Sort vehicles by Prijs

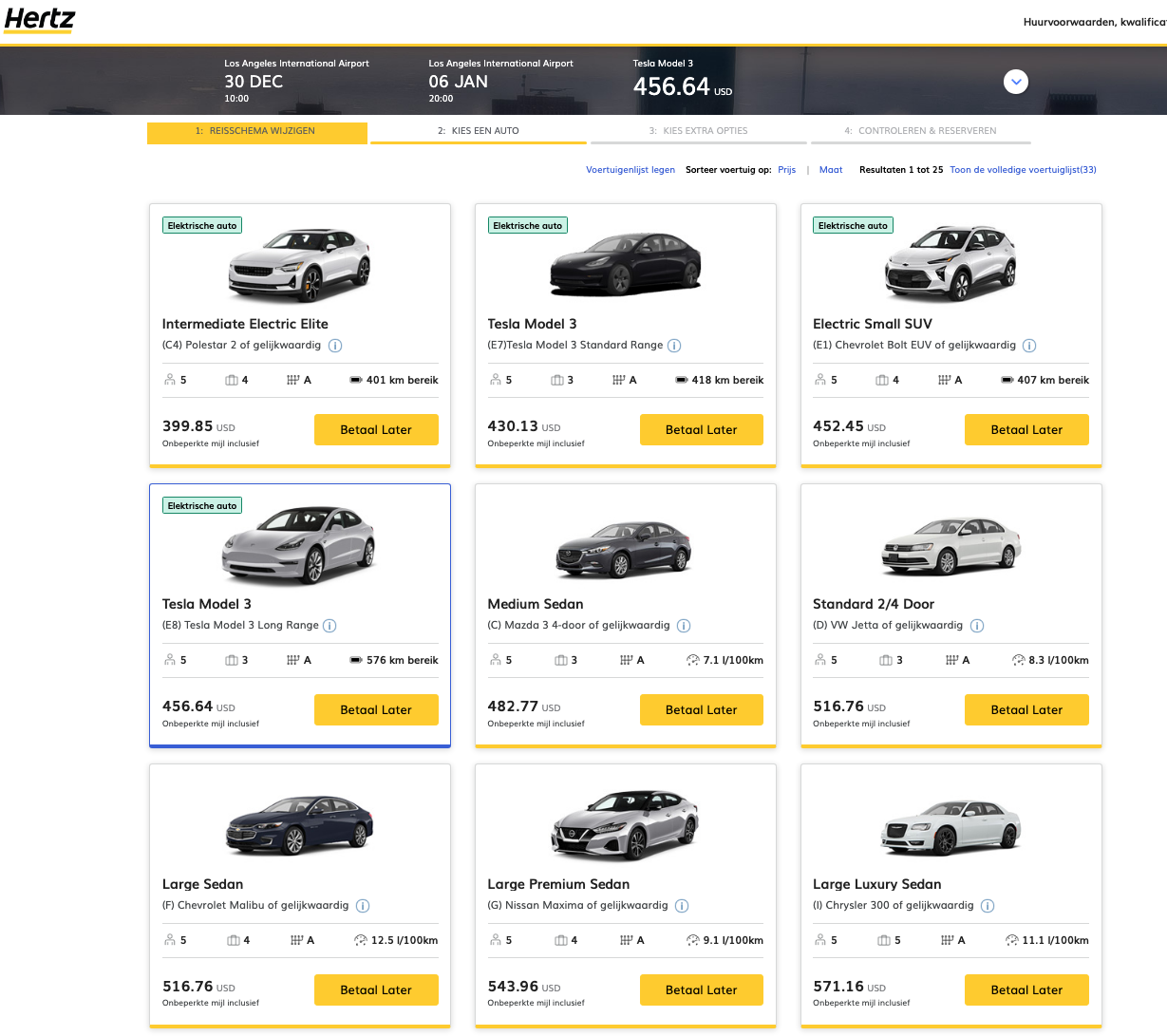tap(786, 170)
